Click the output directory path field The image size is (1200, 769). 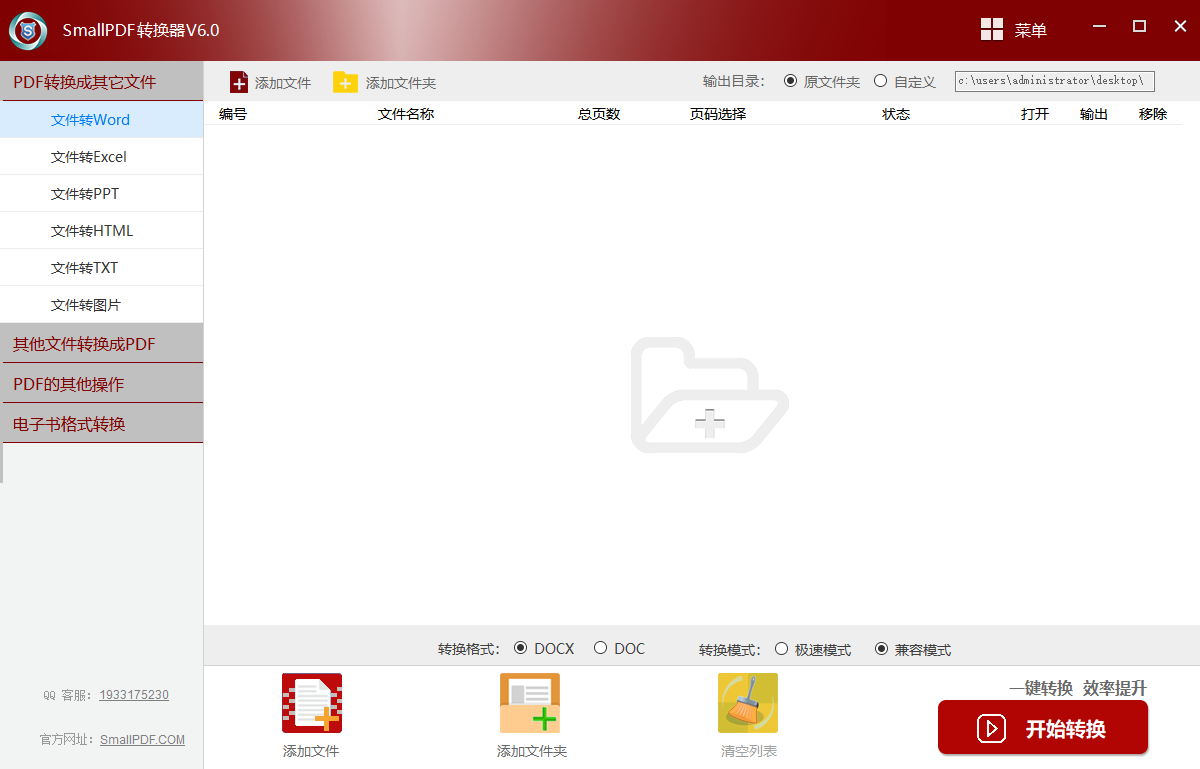1054,81
